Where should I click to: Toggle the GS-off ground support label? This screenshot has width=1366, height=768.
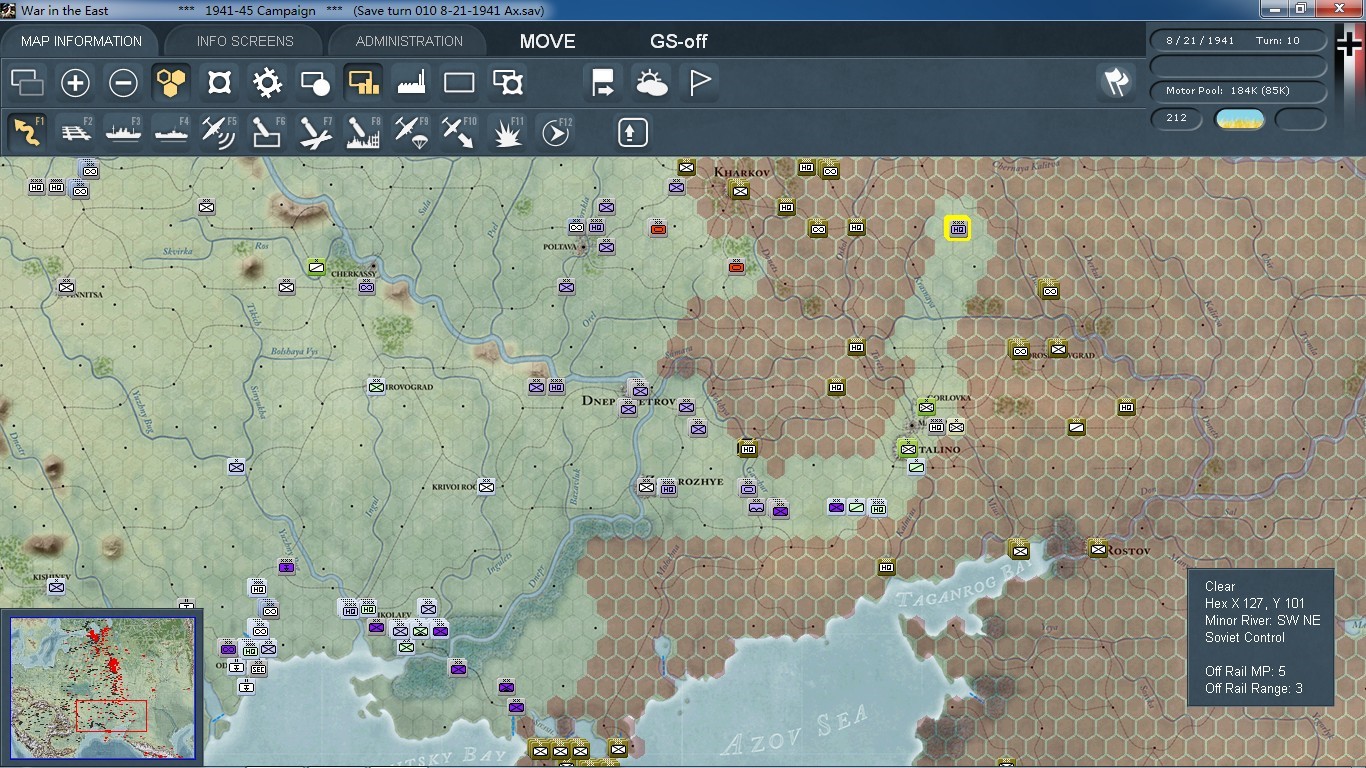(x=679, y=41)
